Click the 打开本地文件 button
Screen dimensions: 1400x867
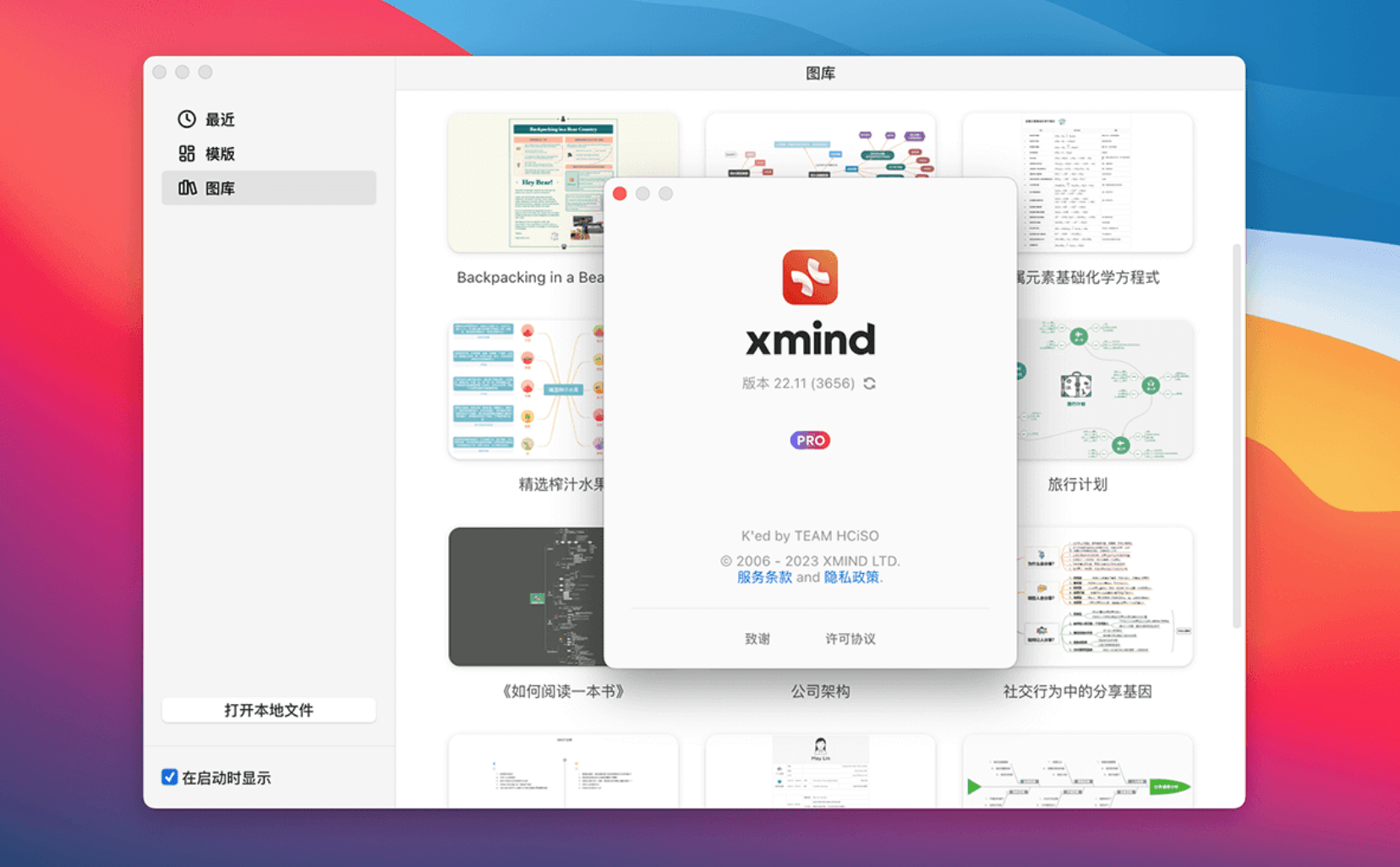point(269,710)
